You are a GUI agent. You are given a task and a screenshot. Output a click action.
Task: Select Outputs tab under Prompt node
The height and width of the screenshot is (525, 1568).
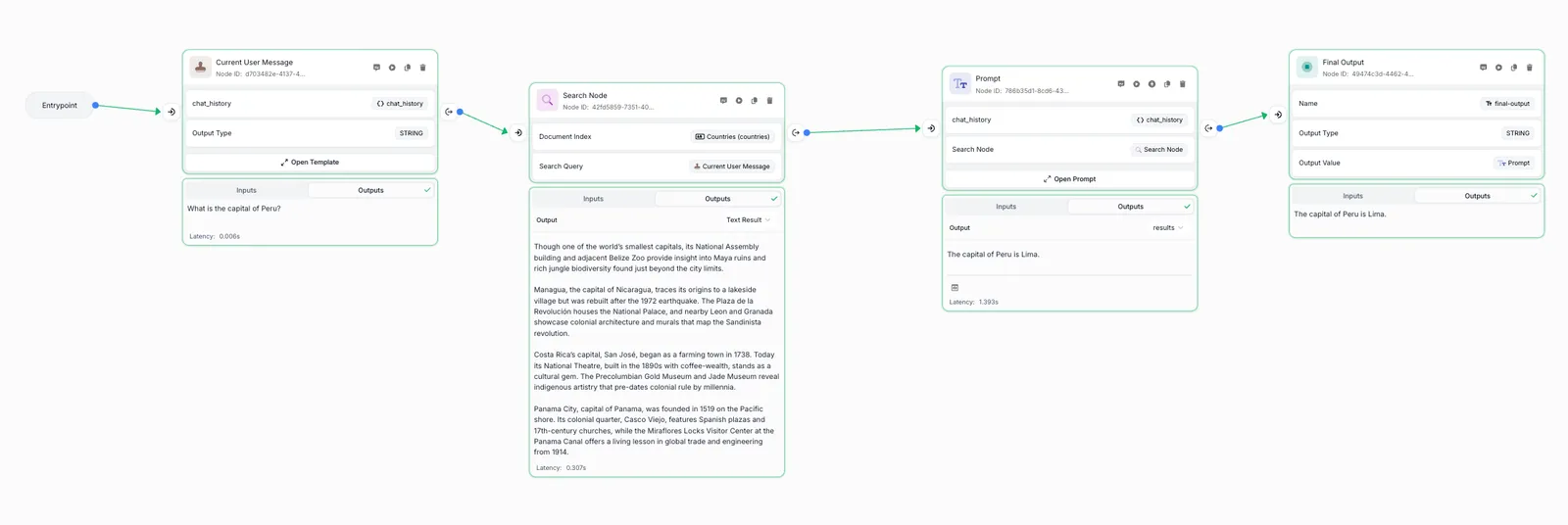point(1130,207)
